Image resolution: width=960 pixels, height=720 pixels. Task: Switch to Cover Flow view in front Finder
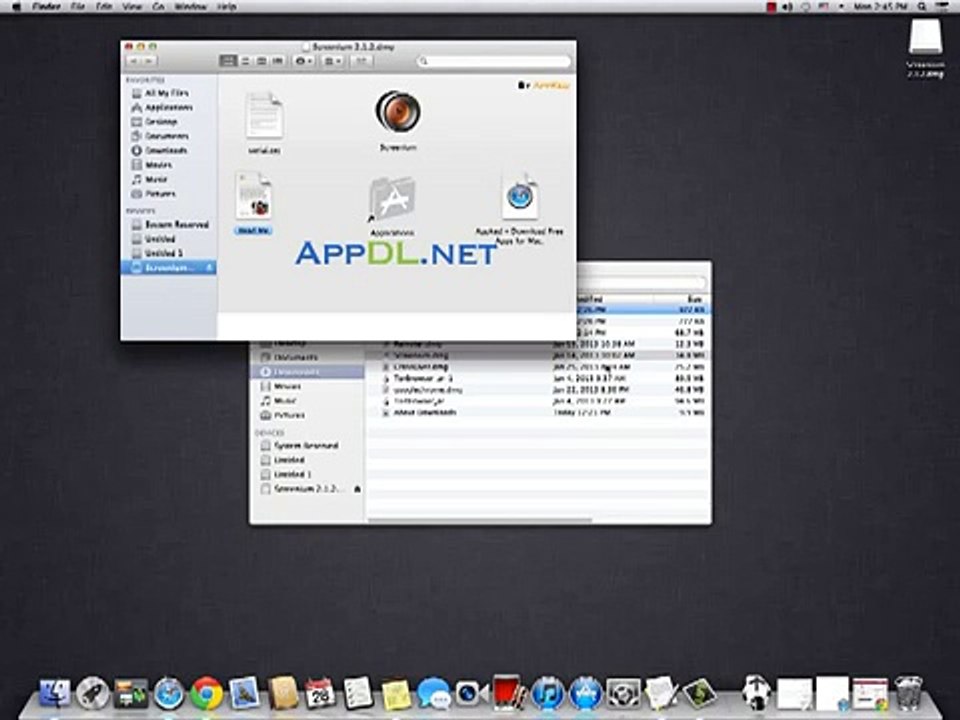click(x=278, y=61)
